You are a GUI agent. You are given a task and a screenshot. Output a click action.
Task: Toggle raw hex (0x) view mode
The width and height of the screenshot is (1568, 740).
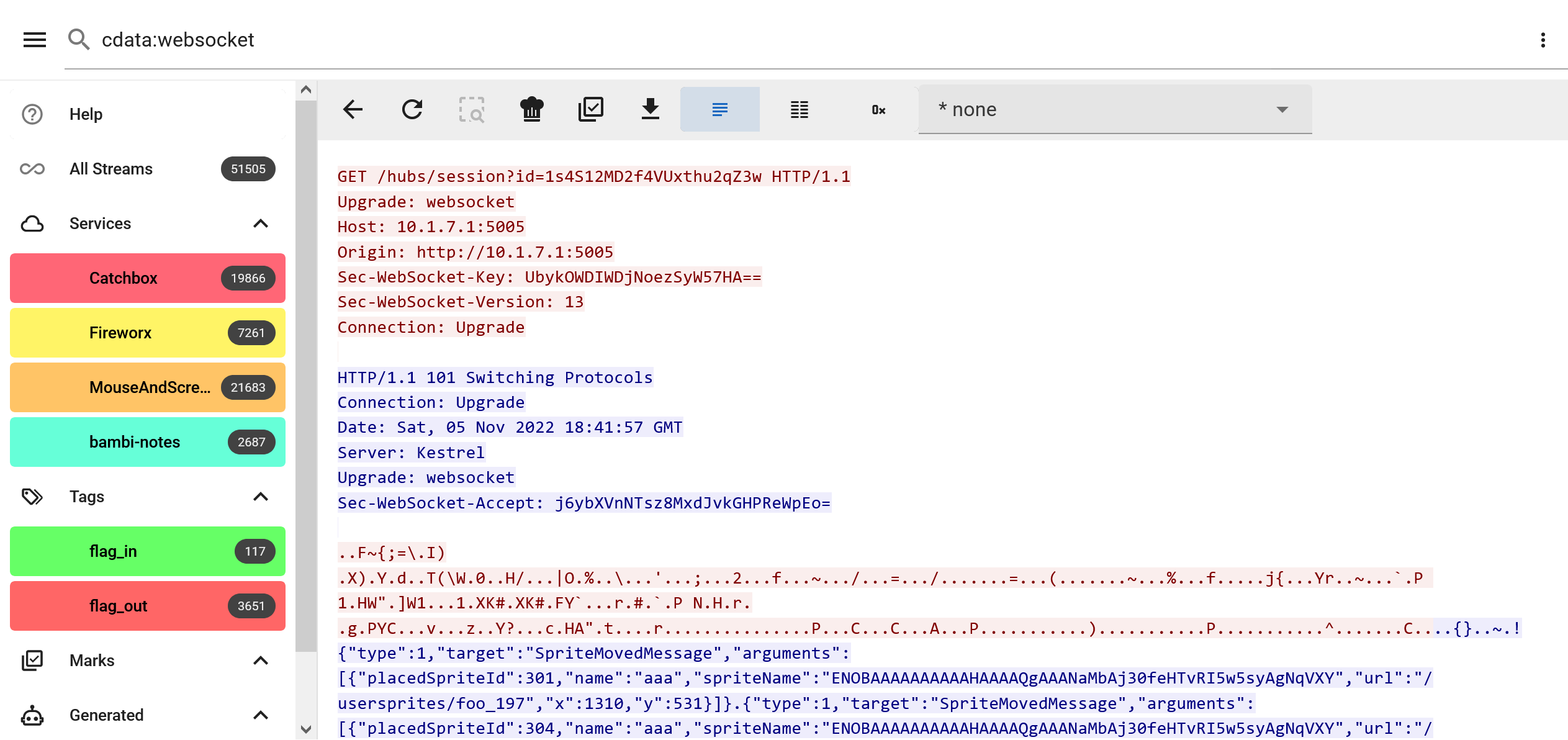point(878,109)
